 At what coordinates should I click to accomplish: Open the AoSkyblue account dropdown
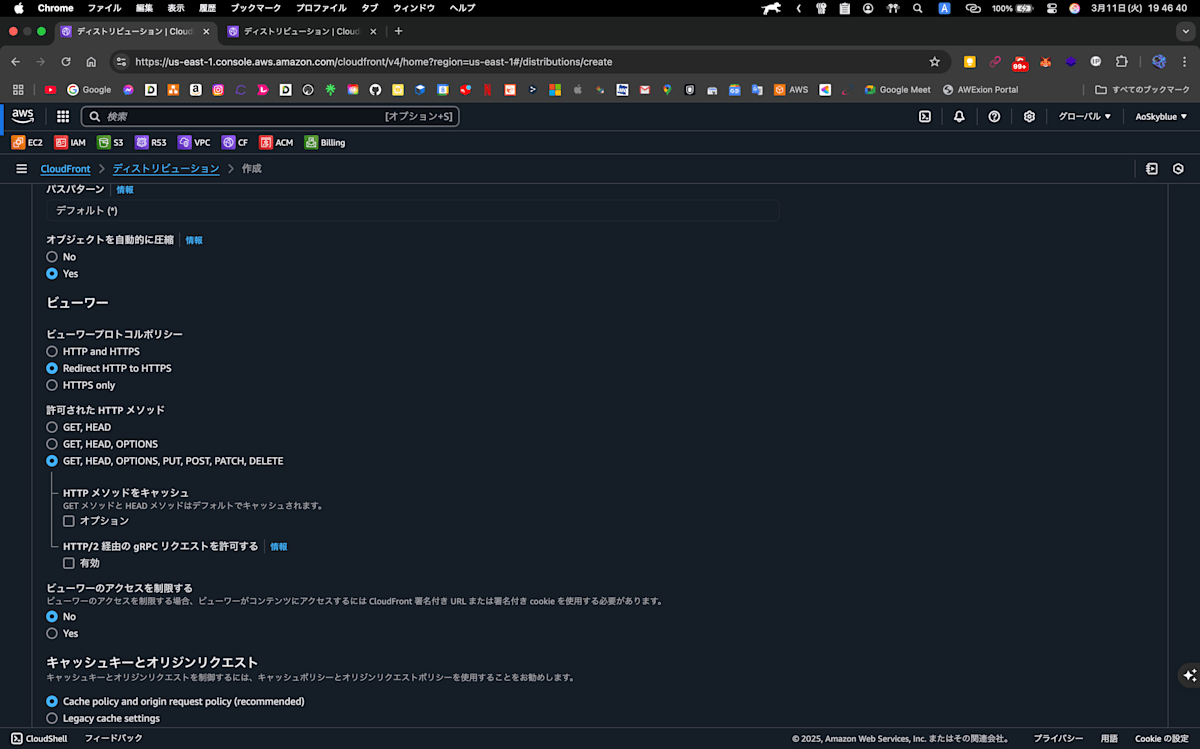click(x=1161, y=116)
